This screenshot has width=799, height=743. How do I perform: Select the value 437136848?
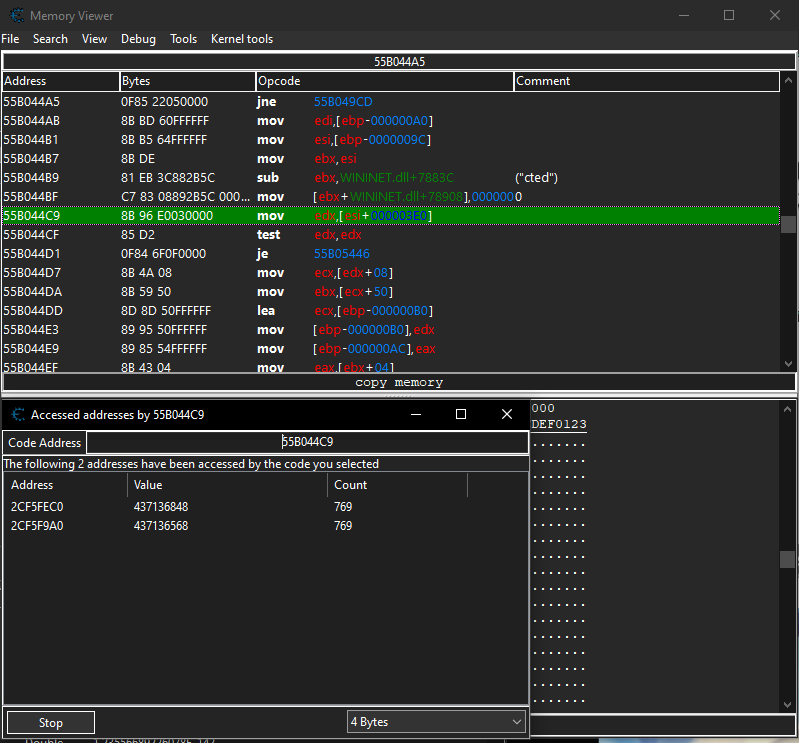pos(161,507)
